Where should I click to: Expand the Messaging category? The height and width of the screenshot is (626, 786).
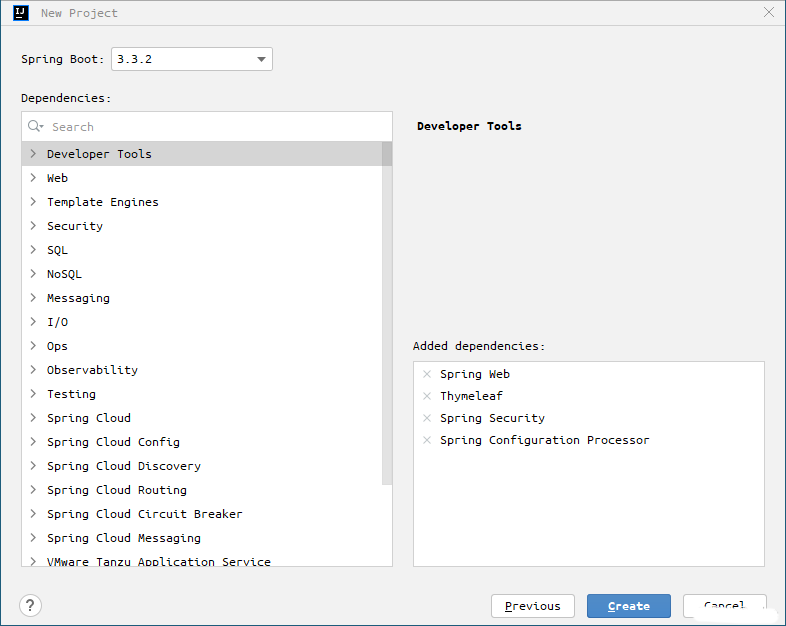[33, 298]
